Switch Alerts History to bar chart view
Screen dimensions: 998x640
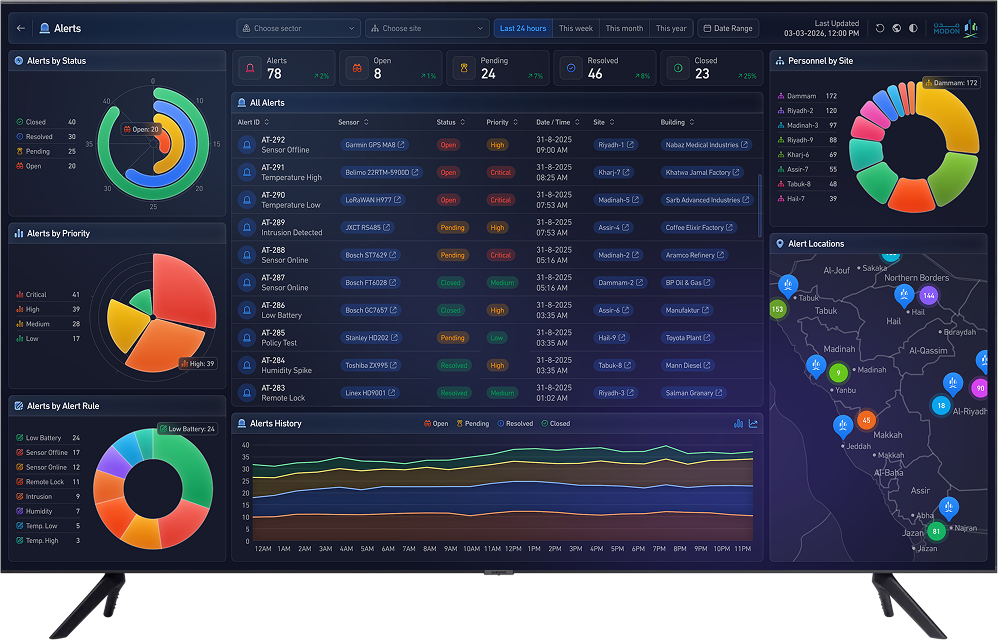pos(738,424)
